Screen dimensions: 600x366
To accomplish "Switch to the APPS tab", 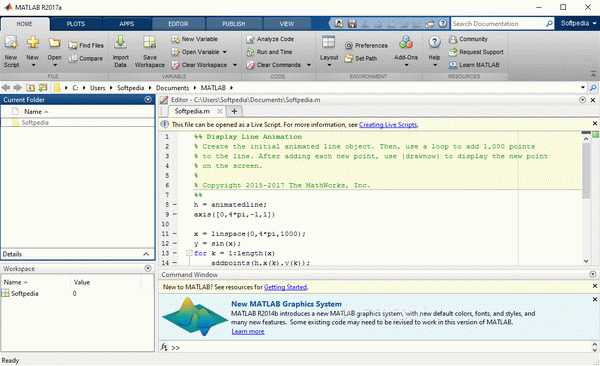I will coord(127,24).
